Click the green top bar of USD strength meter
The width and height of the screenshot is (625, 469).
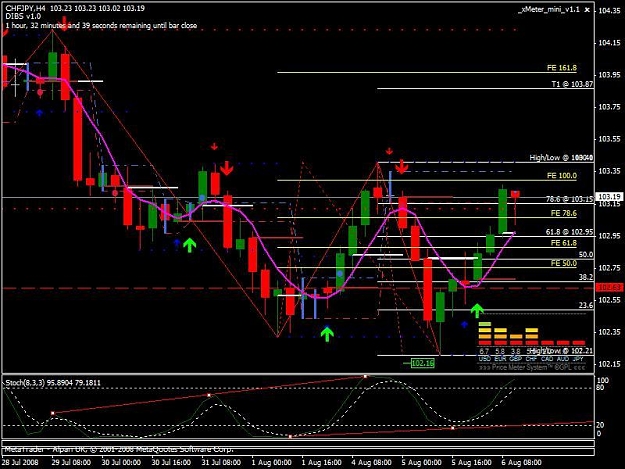pyautogui.click(x=485, y=324)
